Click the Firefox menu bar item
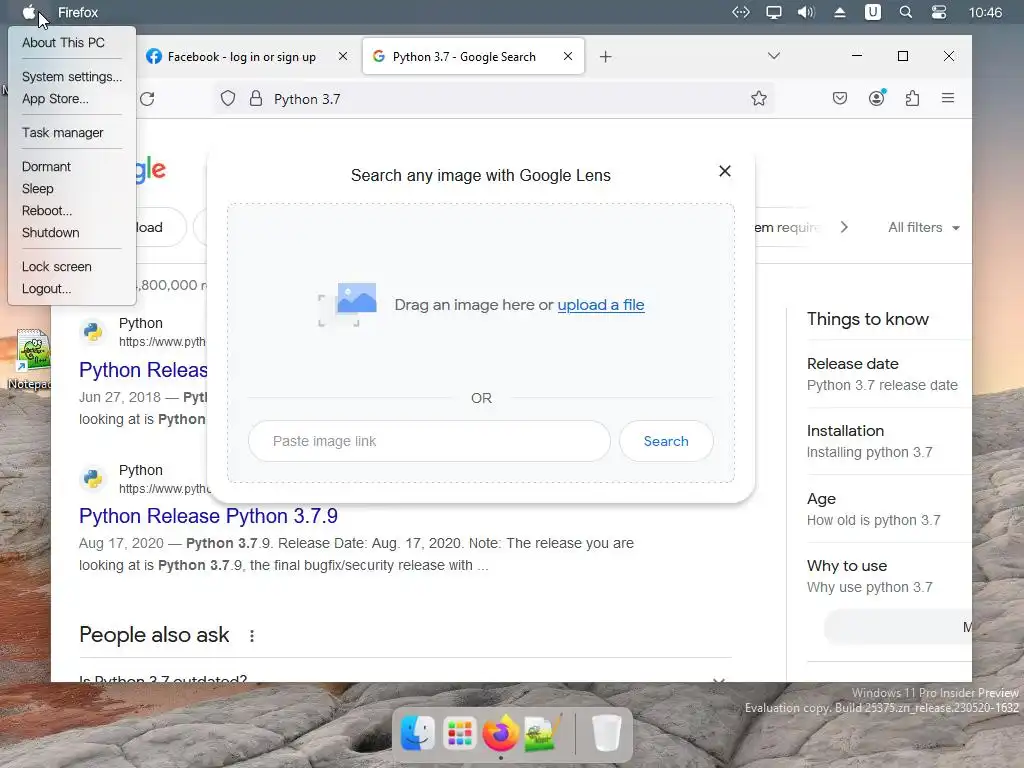Image resolution: width=1024 pixels, height=768 pixels. click(x=78, y=12)
